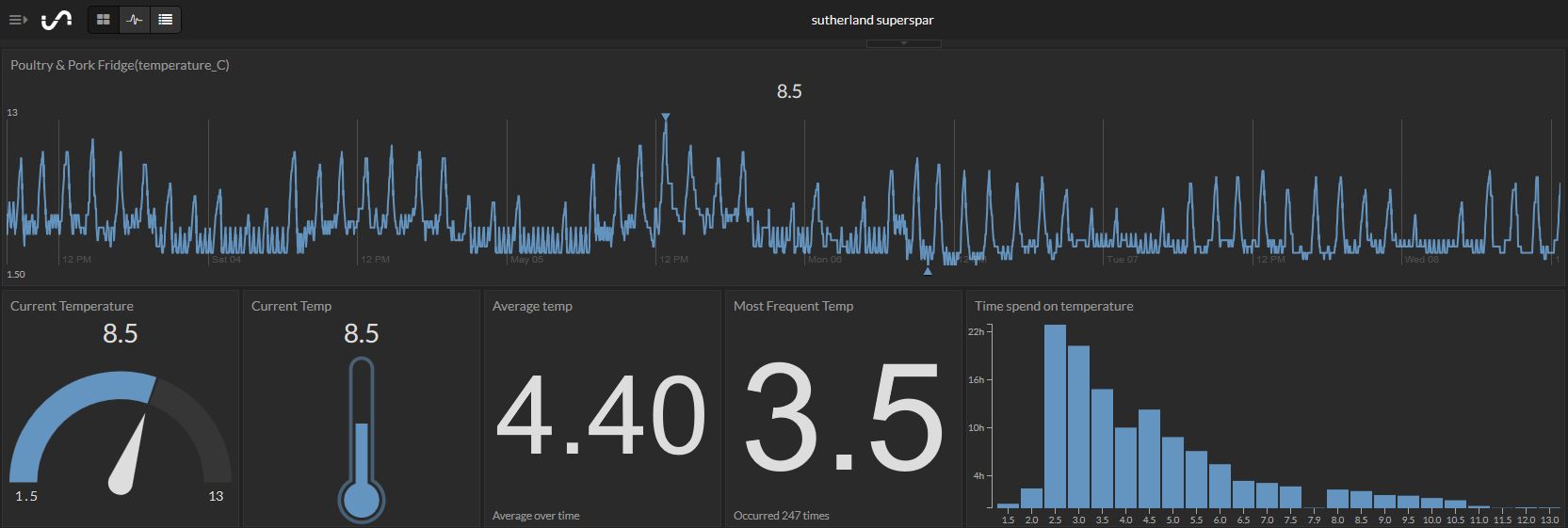The width and height of the screenshot is (1568, 528).
Task: Select the maximum peak marker triangle
Action: pos(666,118)
